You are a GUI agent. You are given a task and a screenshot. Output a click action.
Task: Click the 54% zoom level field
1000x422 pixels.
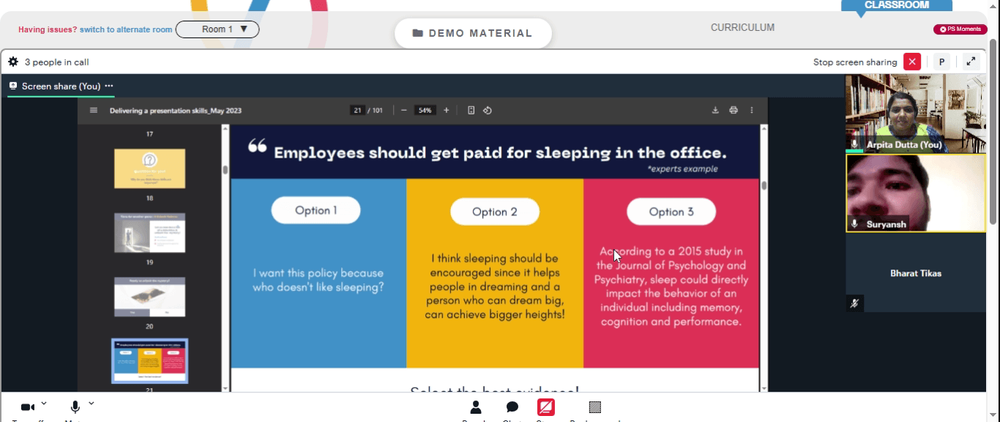click(x=424, y=110)
